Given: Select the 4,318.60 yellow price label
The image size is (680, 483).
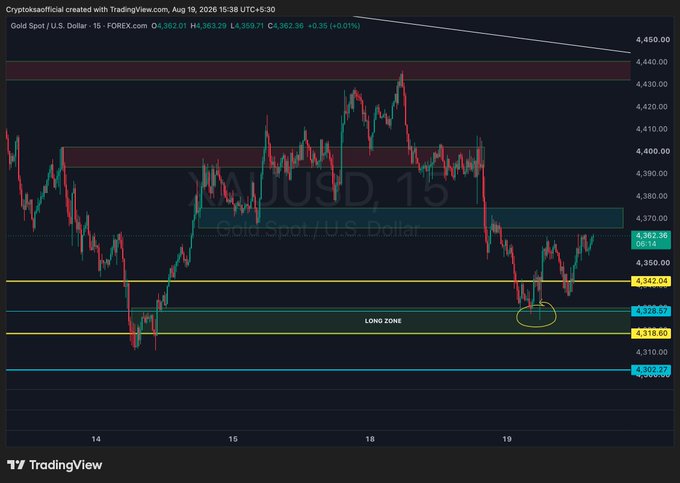Looking at the screenshot, I should click(651, 333).
